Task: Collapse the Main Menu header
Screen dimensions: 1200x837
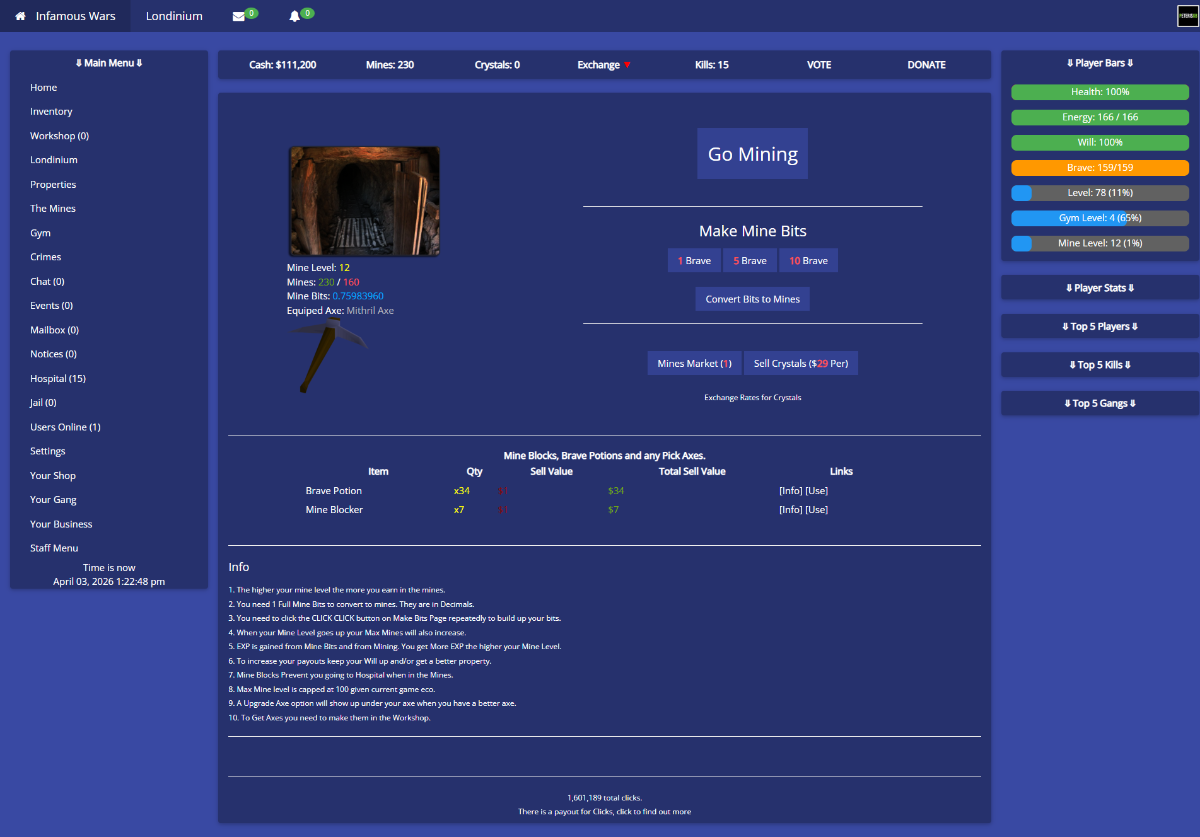Action: coord(109,63)
